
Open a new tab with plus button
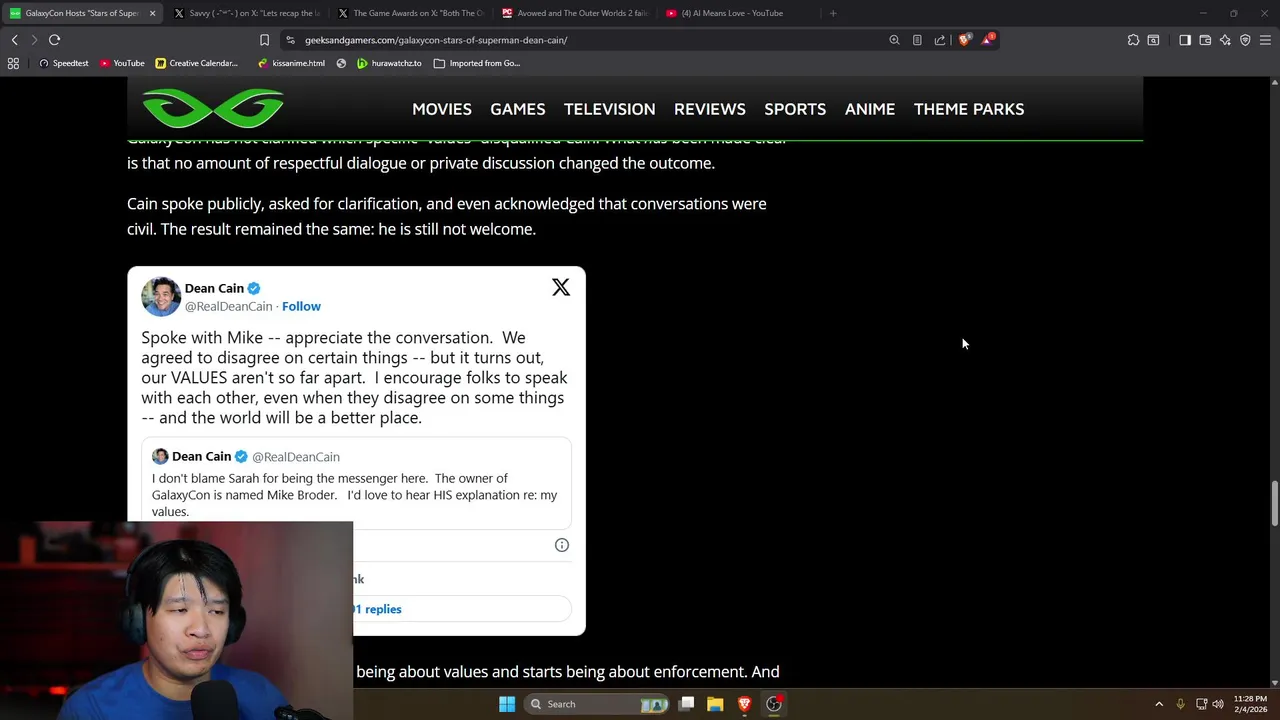(833, 13)
